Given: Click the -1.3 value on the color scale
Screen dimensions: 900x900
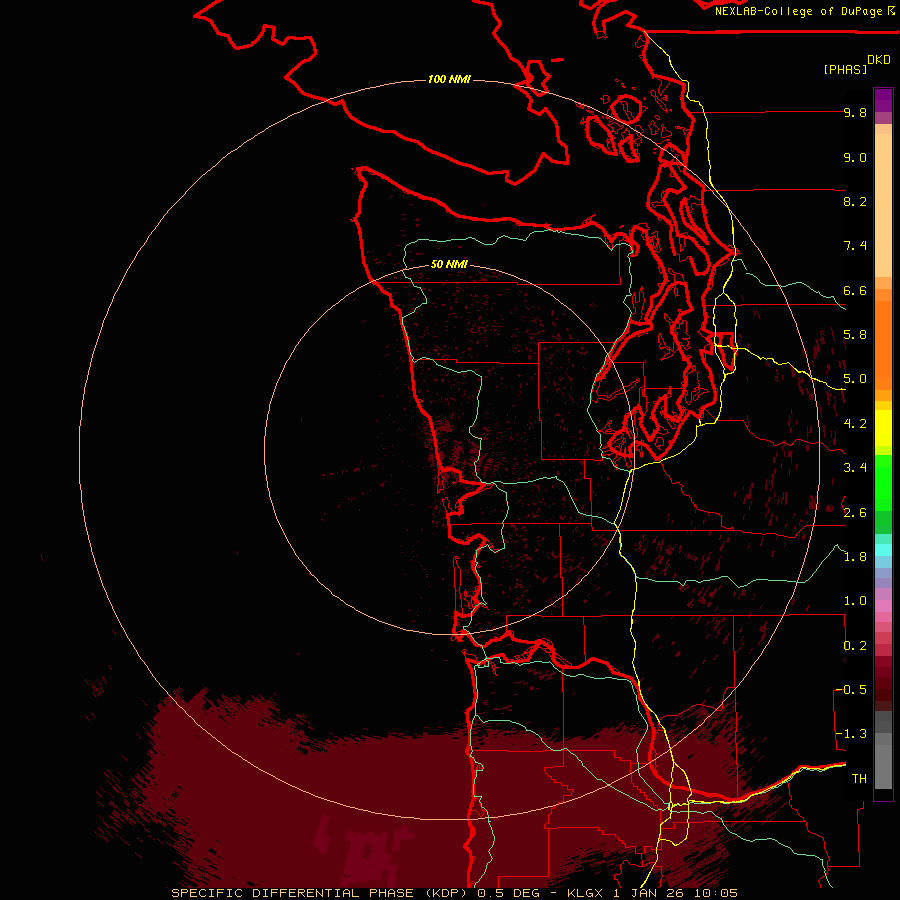Looking at the screenshot, I should click(851, 734).
